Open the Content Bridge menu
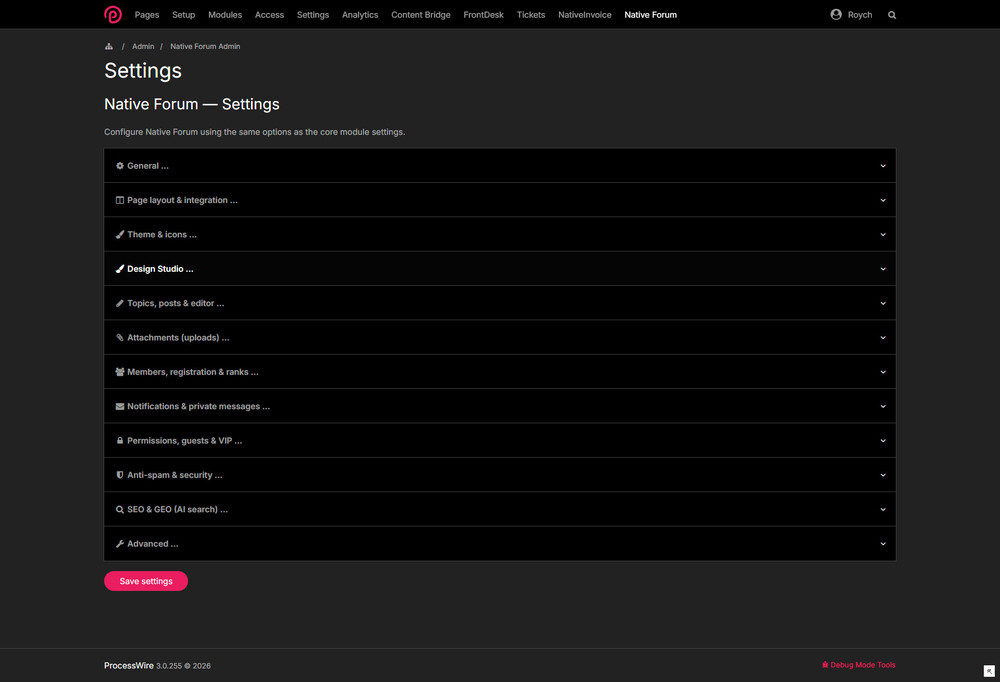This screenshot has height=682, width=1000. click(x=421, y=15)
